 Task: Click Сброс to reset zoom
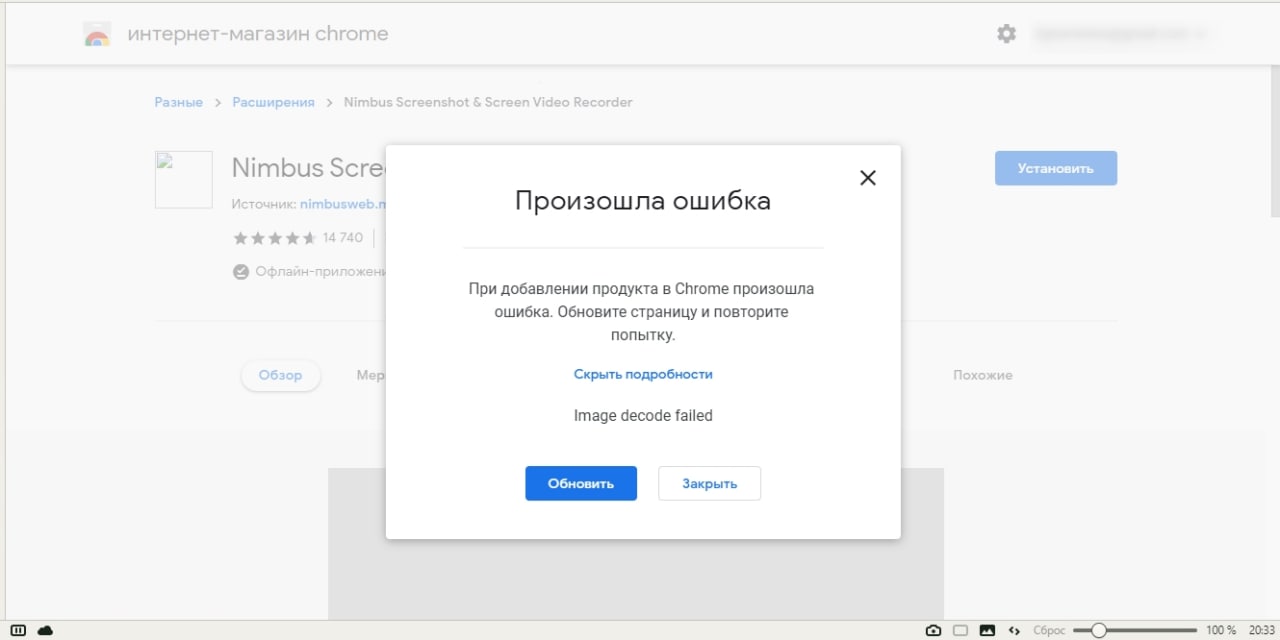pos(1048,631)
